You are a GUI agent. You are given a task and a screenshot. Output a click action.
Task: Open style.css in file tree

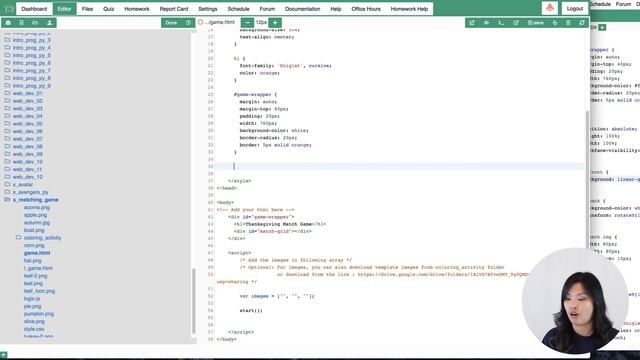coord(34,329)
